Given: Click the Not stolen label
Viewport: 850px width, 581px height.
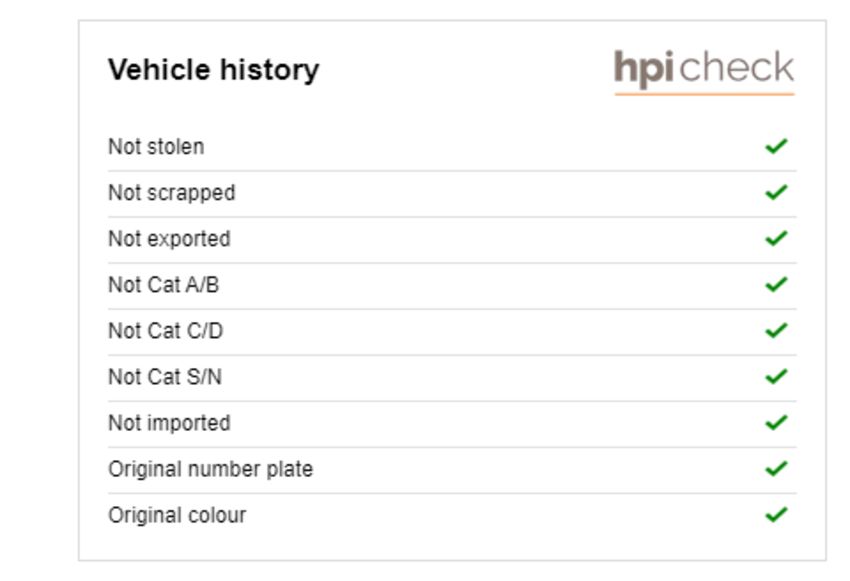Looking at the screenshot, I should point(156,147).
